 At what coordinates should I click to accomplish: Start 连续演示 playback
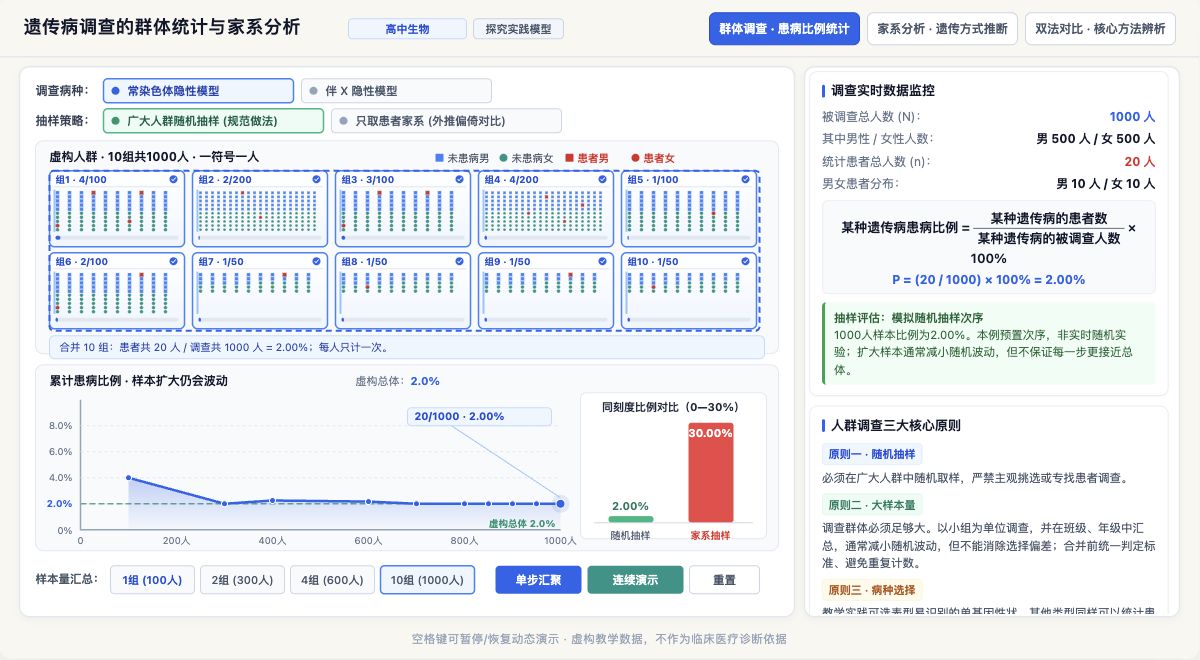tap(635, 580)
